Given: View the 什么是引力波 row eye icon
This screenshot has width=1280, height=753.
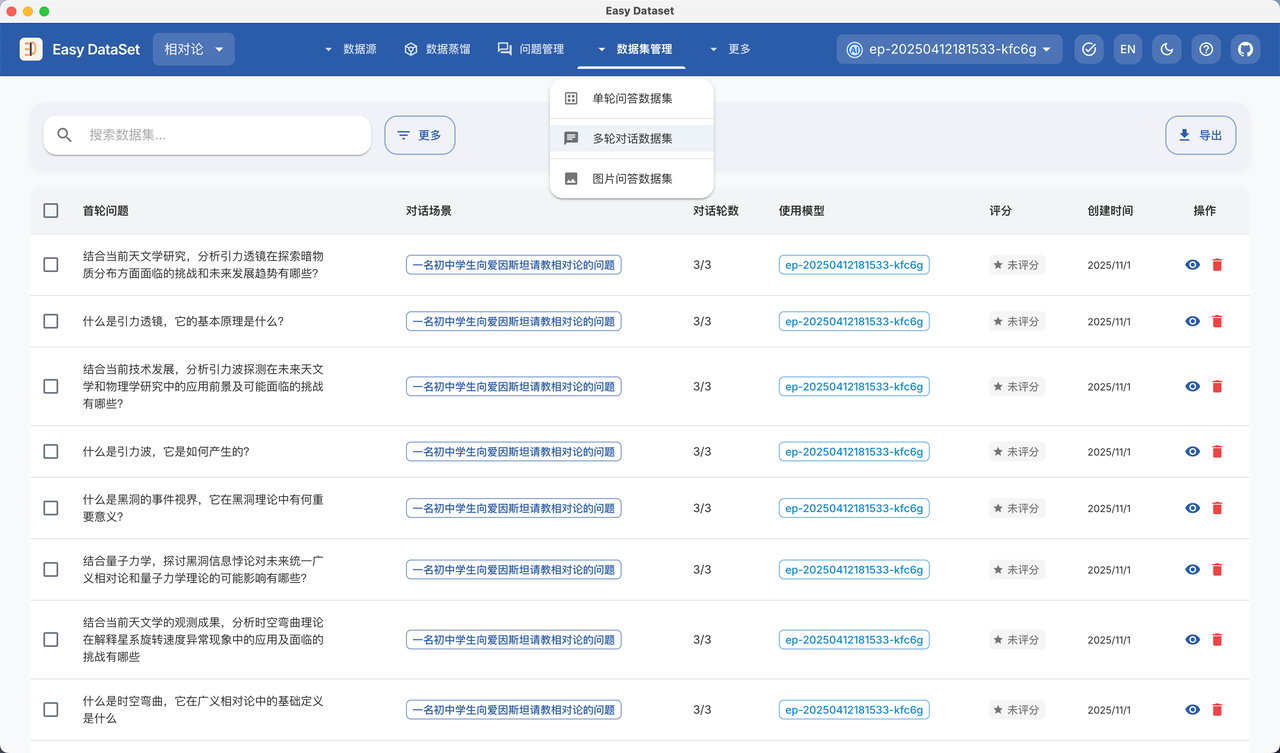Looking at the screenshot, I should tap(1192, 451).
